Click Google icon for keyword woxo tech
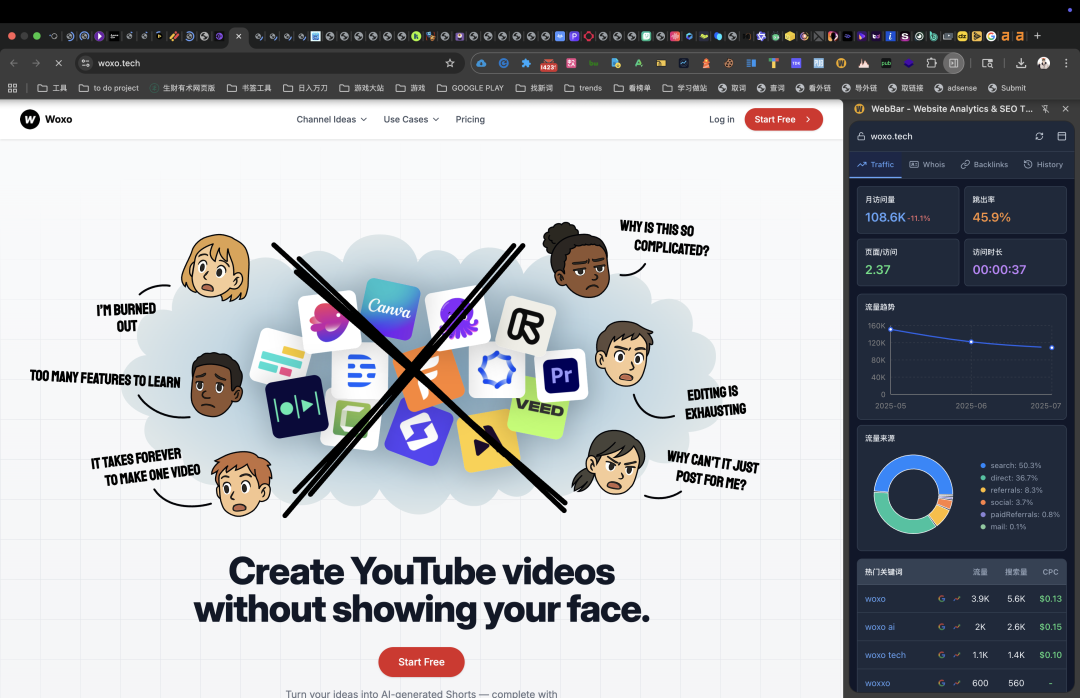This screenshot has height=698, width=1080. click(x=942, y=655)
